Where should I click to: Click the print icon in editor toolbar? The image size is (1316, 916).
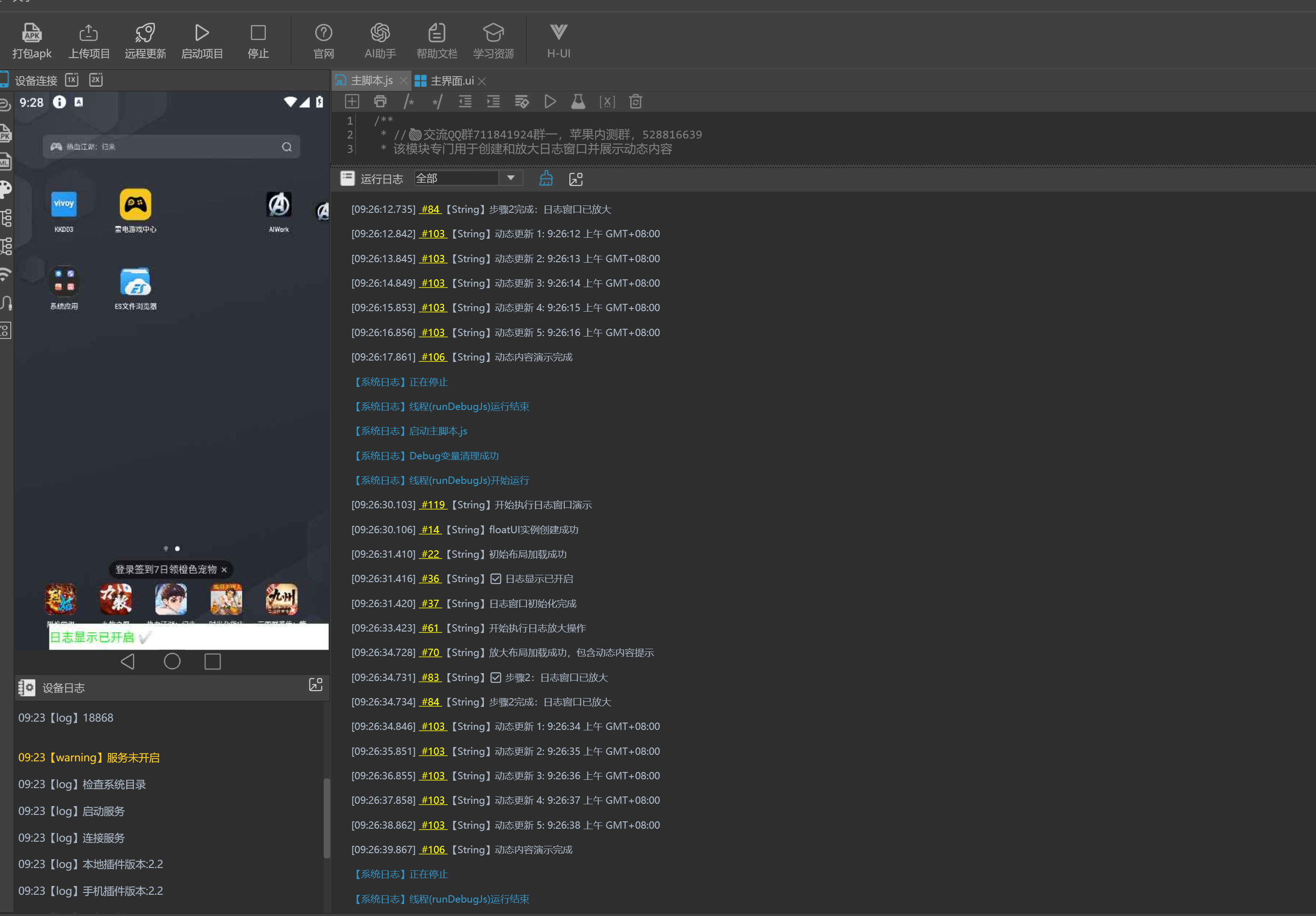click(380, 102)
